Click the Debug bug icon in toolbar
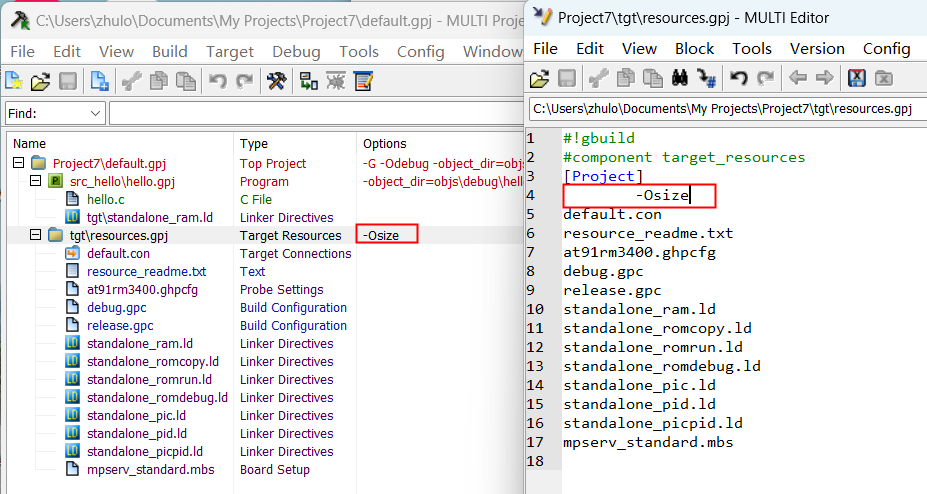This screenshot has height=494, width=927. coord(336,81)
